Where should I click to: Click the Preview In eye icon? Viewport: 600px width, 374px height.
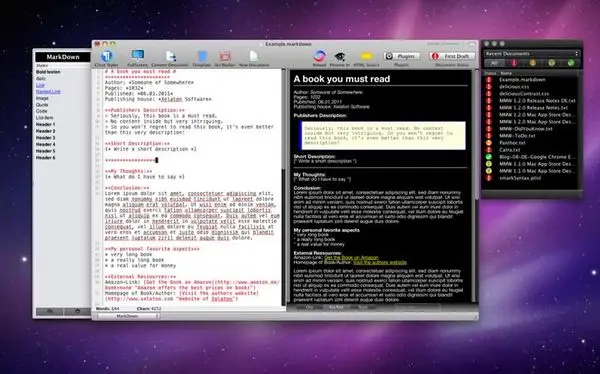click(340, 57)
